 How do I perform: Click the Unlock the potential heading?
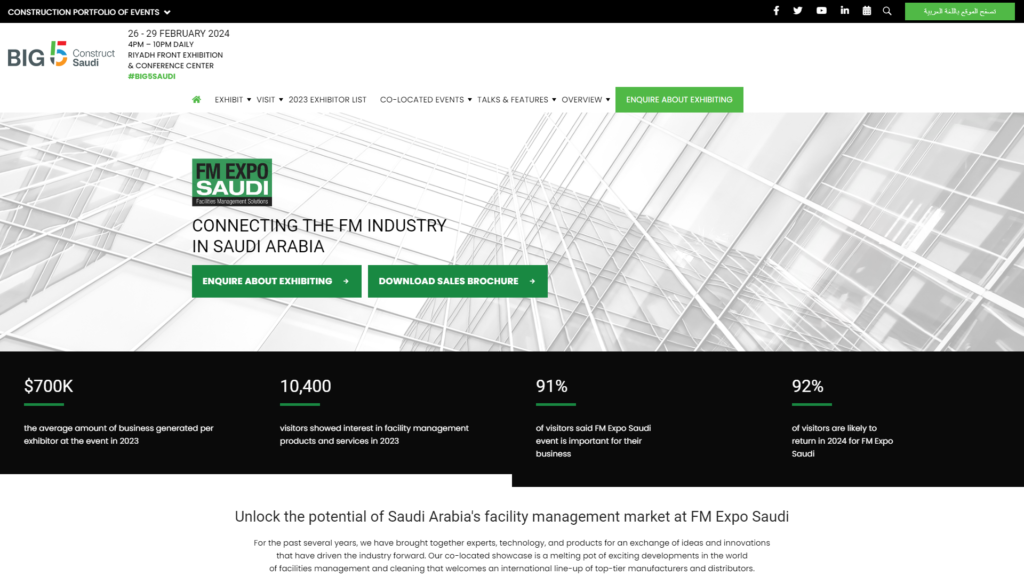pos(512,517)
